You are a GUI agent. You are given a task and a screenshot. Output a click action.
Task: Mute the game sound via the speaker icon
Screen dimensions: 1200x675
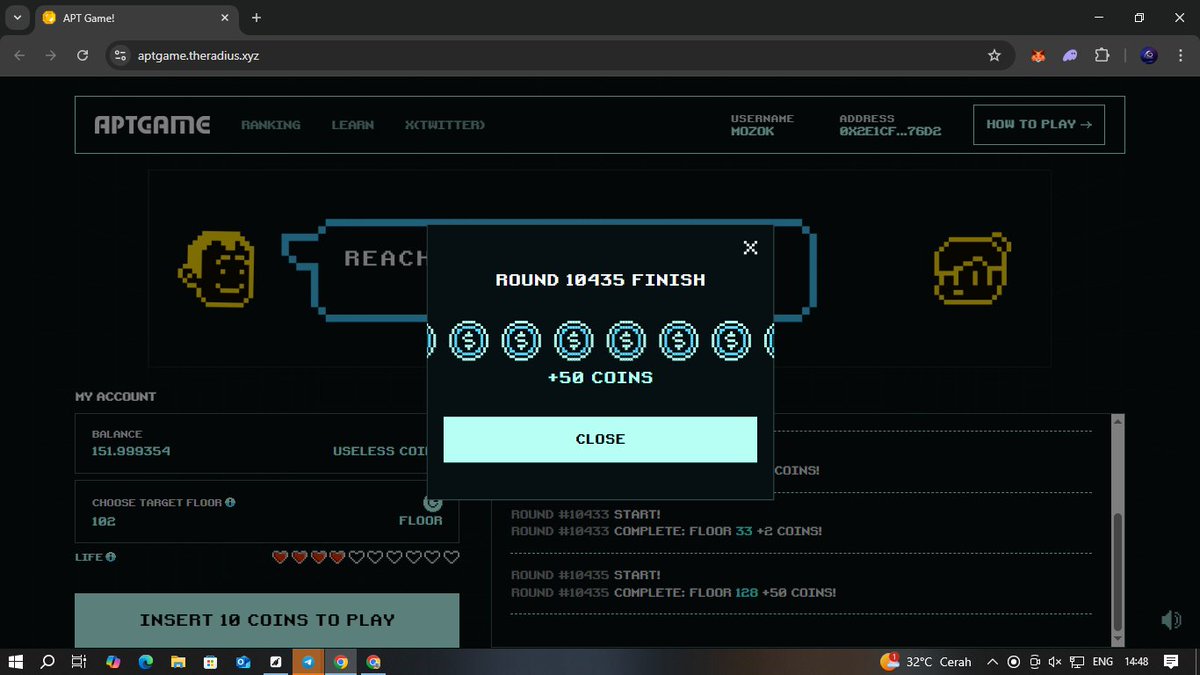click(1170, 619)
